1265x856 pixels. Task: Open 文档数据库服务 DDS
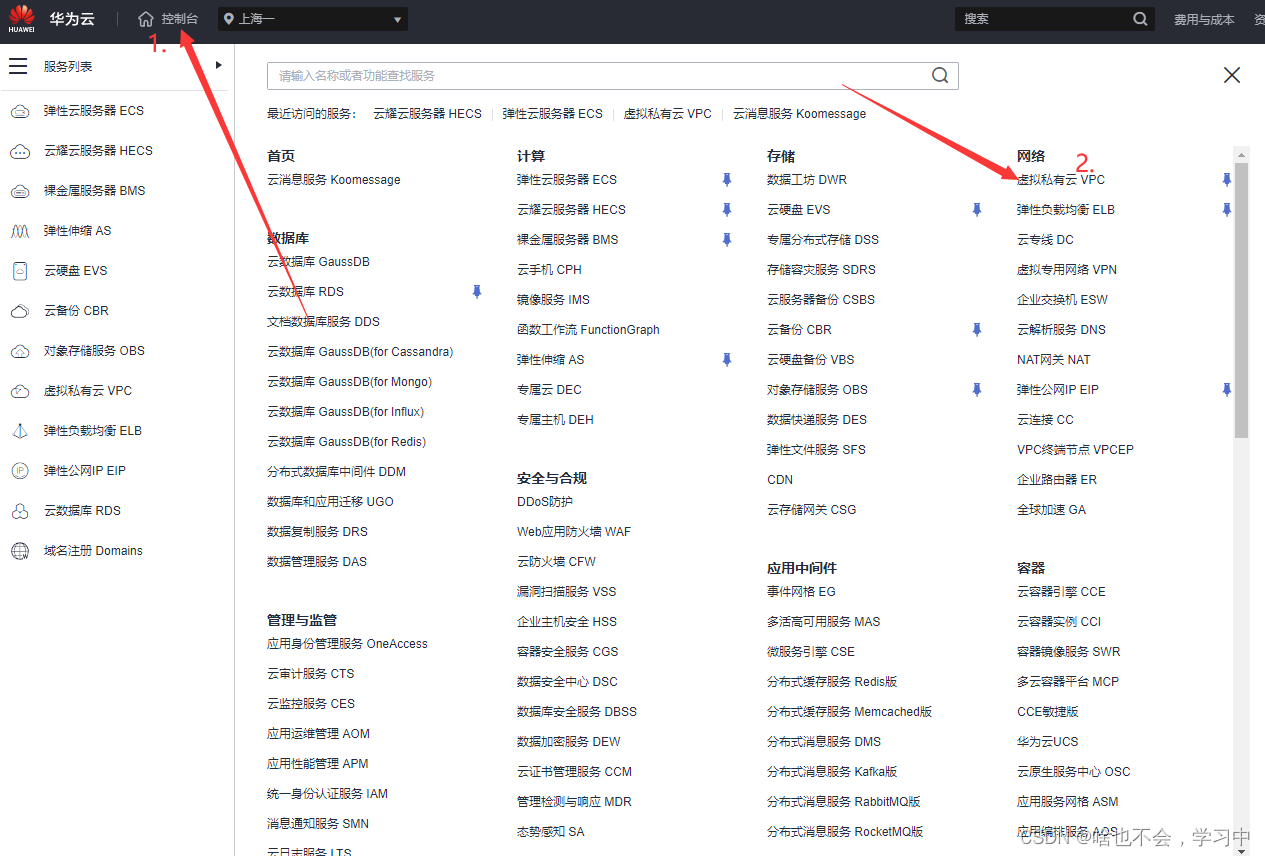pyautogui.click(x=323, y=322)
